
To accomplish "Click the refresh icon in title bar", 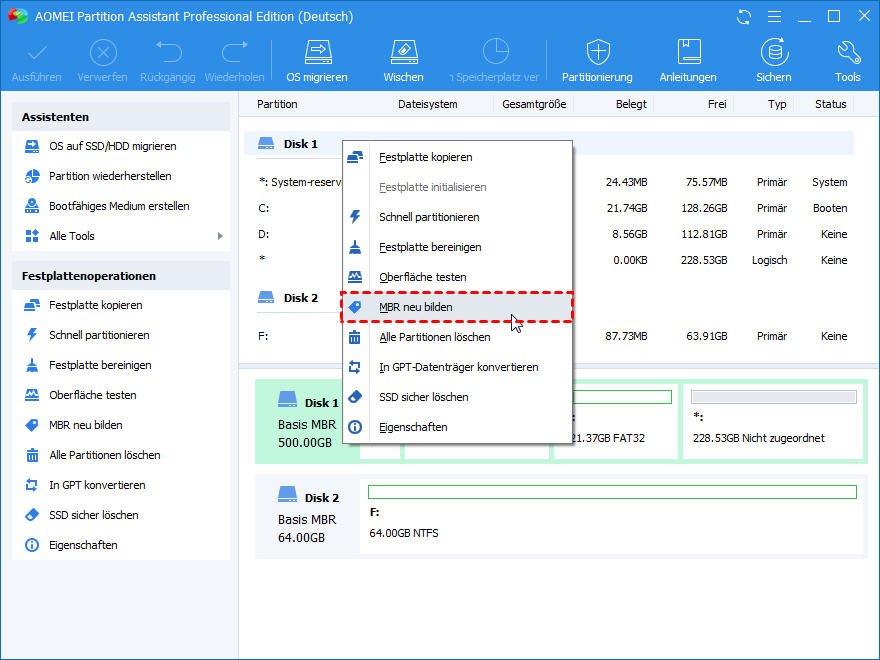I will coord(744,17).
